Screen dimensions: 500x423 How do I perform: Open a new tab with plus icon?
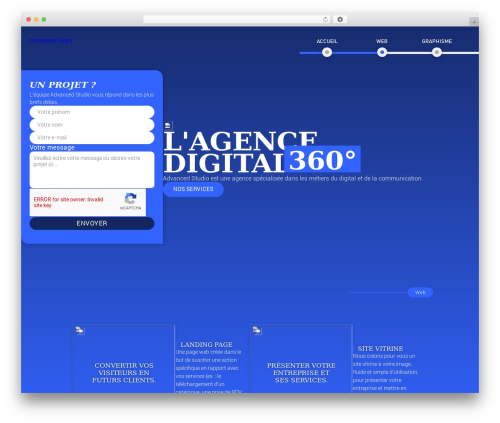pos(474,22)
